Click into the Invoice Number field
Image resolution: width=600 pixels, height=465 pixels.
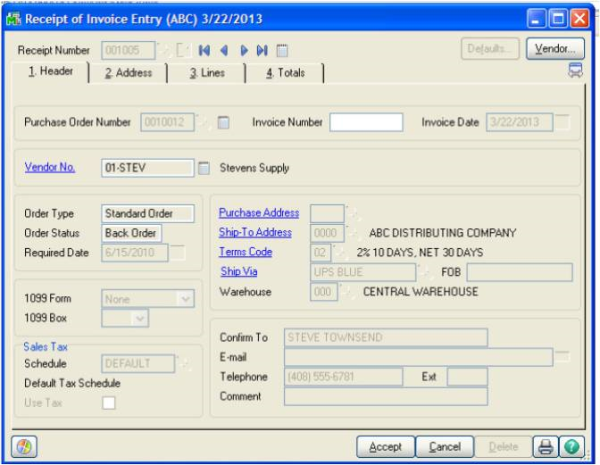pos(366,123)
